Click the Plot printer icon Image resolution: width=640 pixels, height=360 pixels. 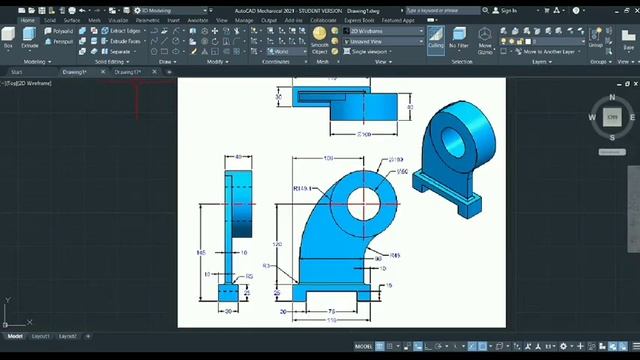point(72,11)
